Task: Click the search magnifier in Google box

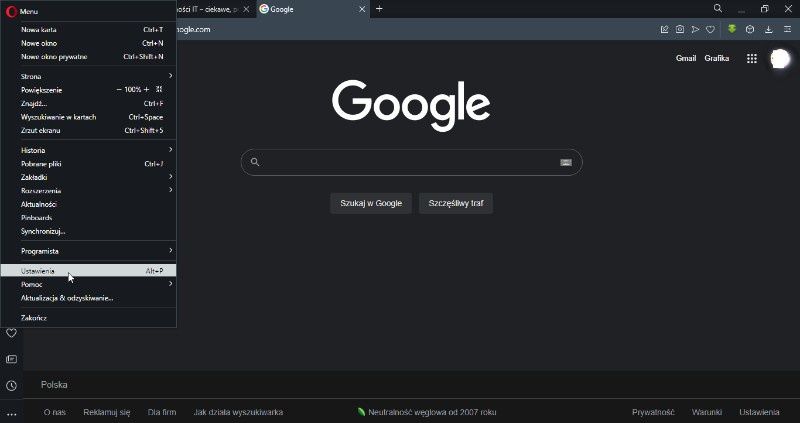Action: (x=255, y=162)
